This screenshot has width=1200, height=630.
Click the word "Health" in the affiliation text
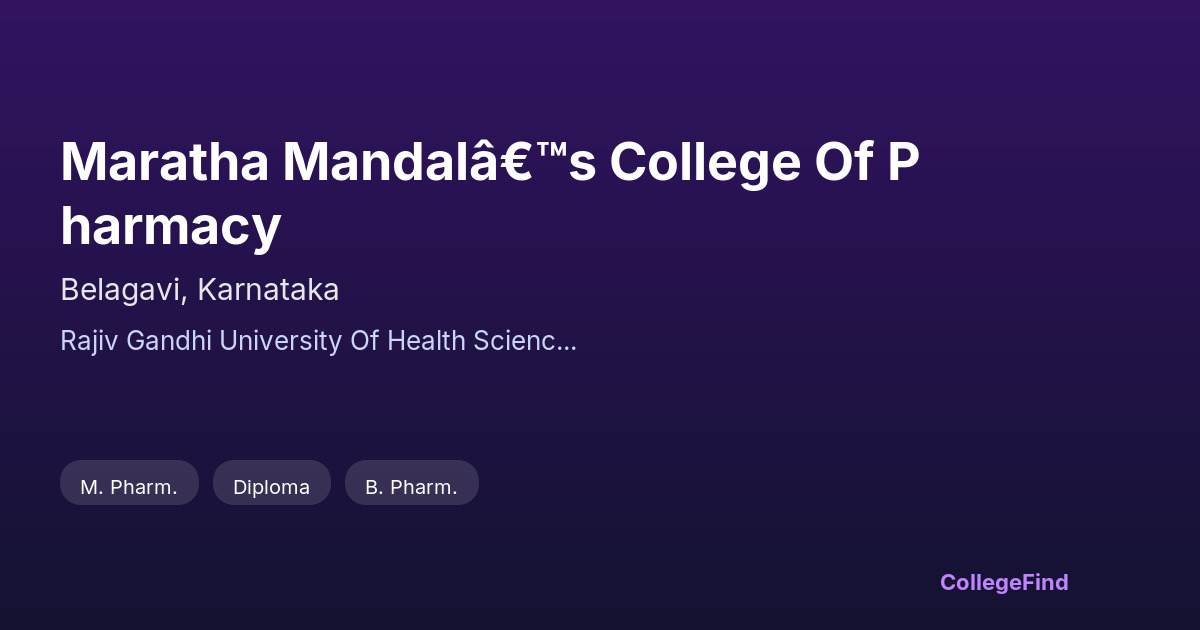426,341
